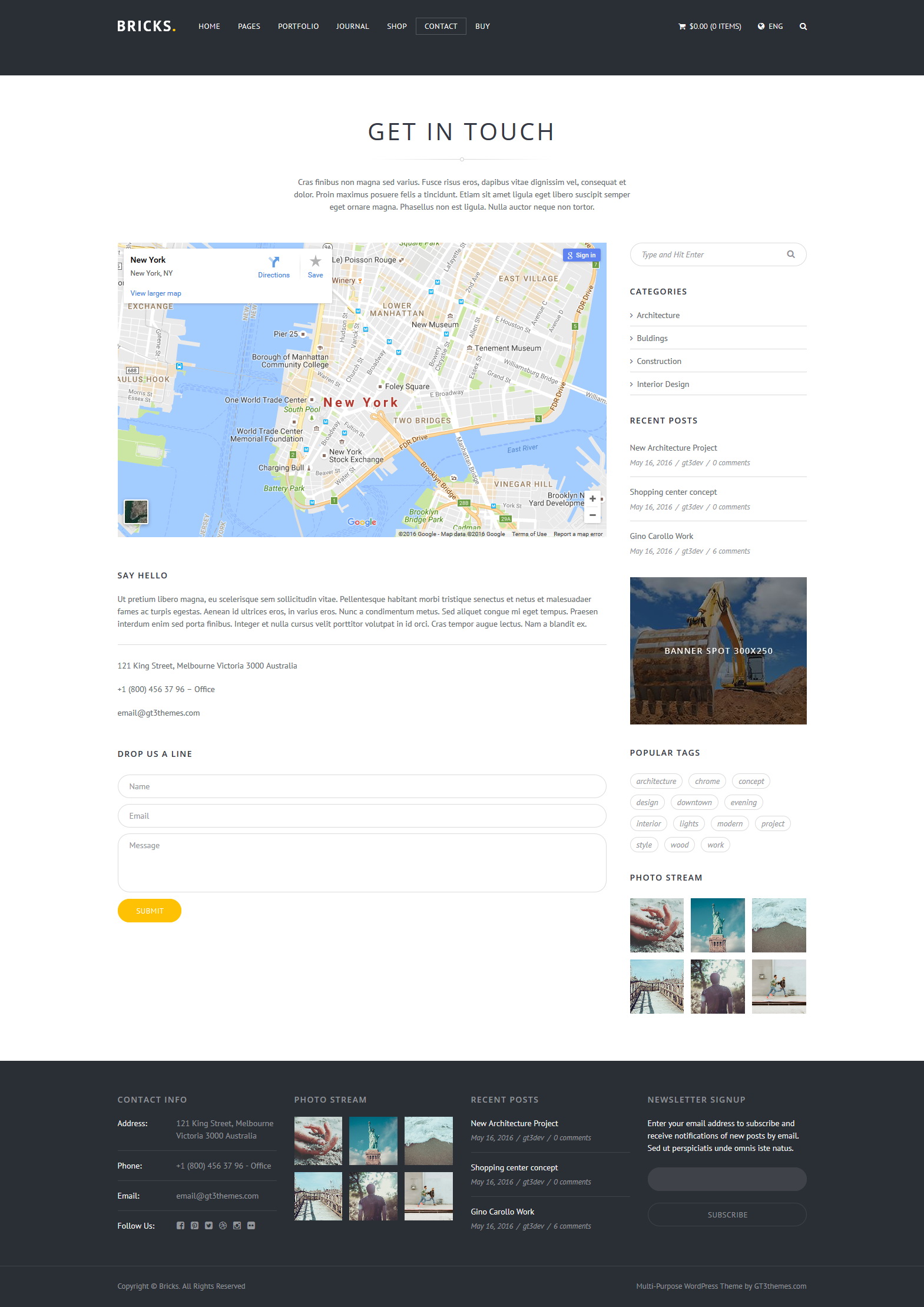The image size is (924, 1307).
Task: Select the lights tag
Action: (688, 823)
